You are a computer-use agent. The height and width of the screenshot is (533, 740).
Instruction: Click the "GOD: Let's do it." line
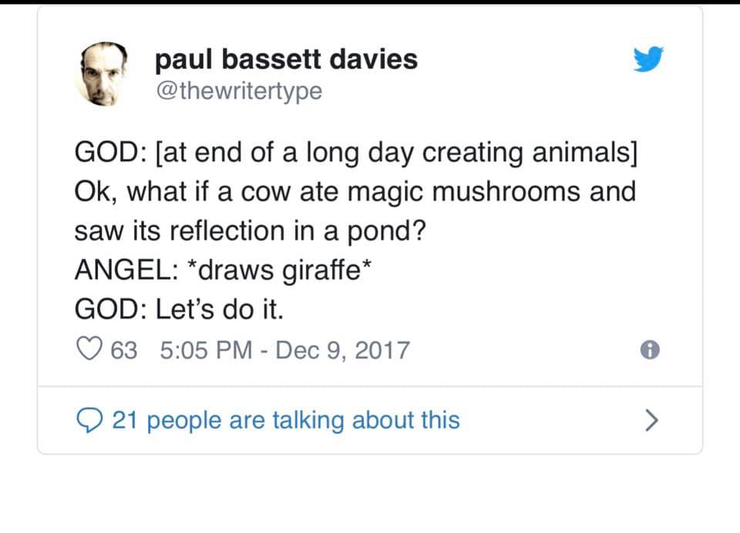(x=180, y=308)
